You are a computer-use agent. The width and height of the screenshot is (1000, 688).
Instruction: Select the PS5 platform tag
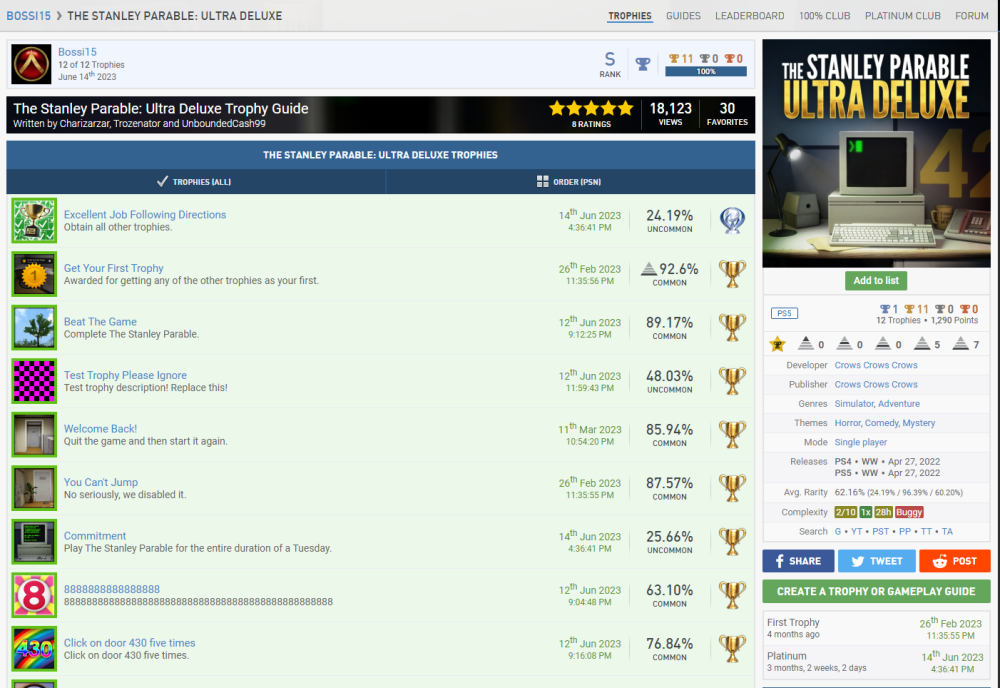(x=785, y=314)
